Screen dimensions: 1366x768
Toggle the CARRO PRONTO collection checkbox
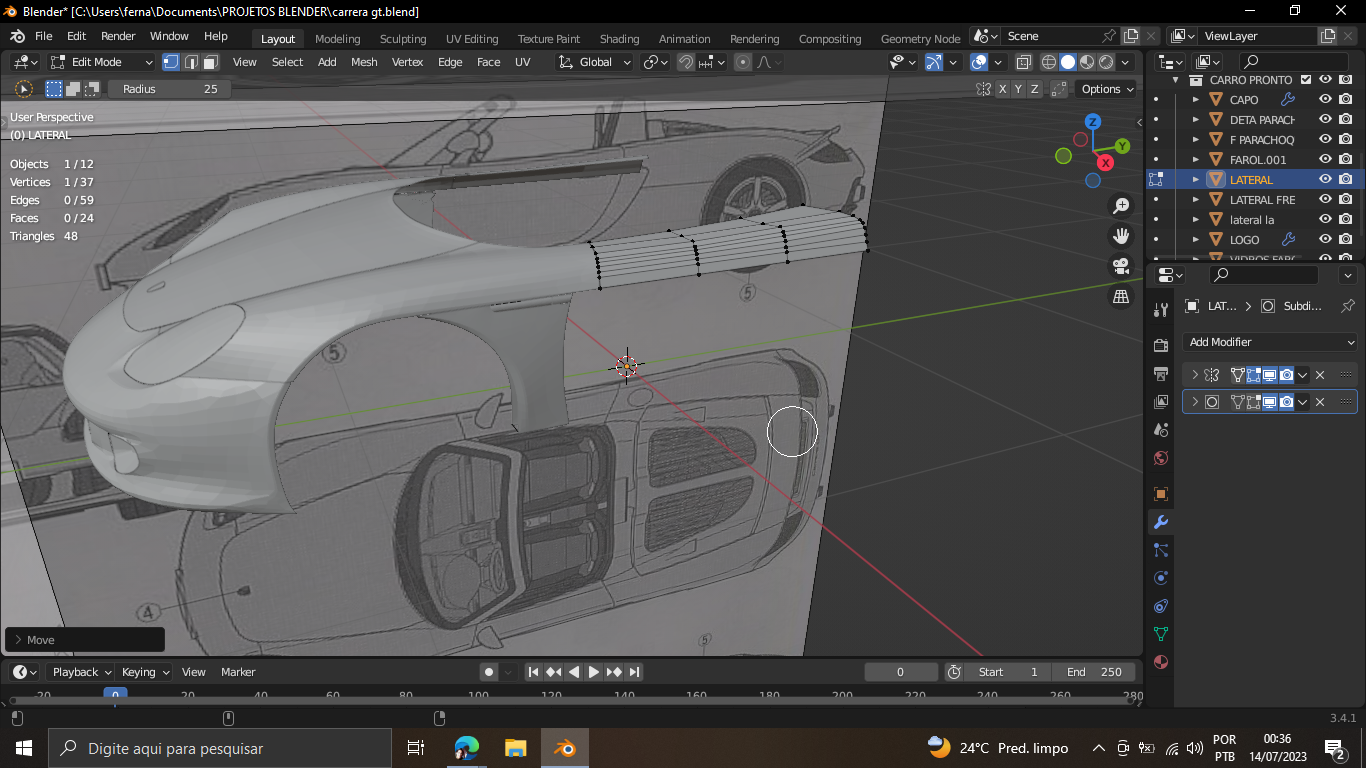tap(1306, 80)
